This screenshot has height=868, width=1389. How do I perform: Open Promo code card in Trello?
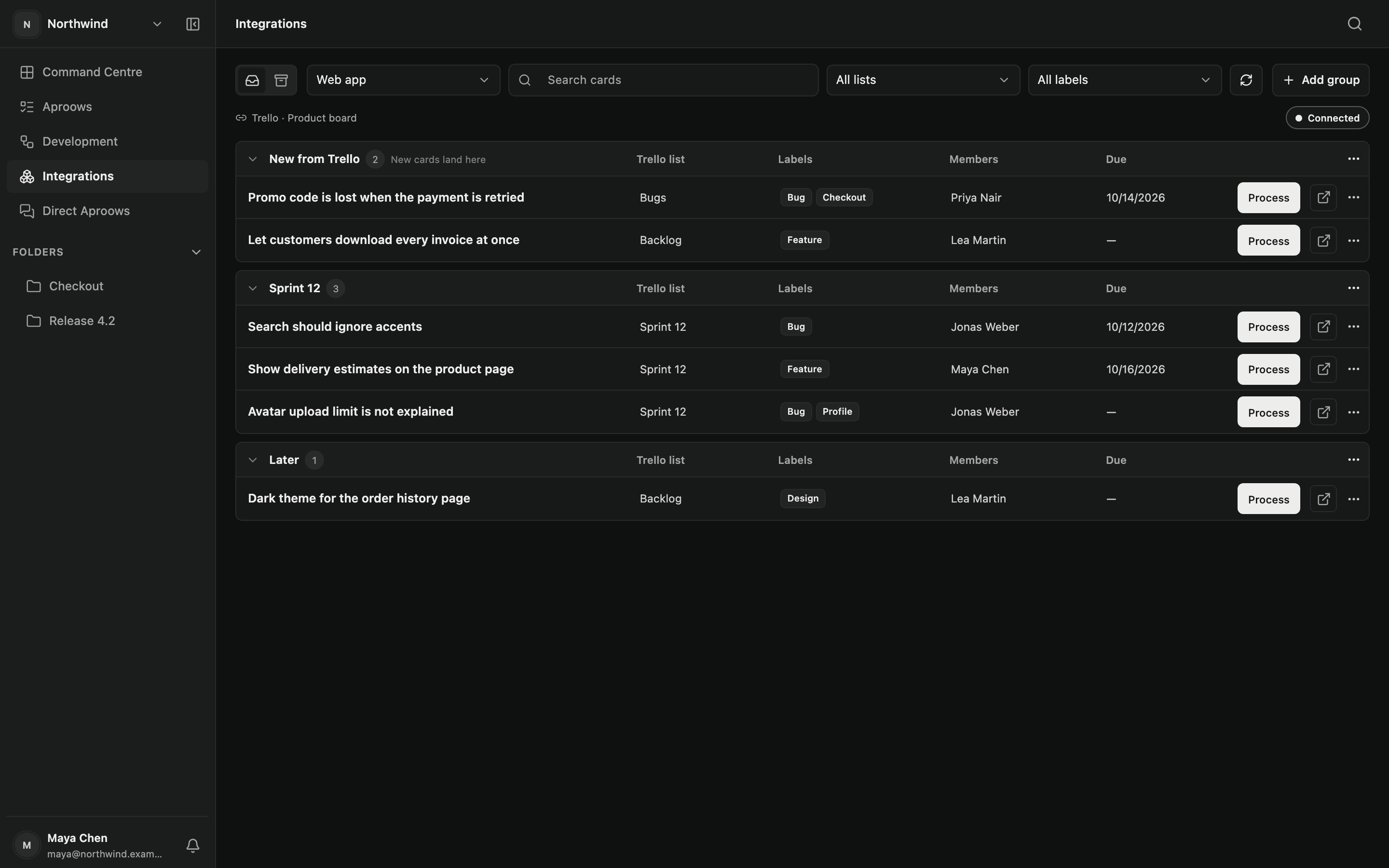(1323, 198)
